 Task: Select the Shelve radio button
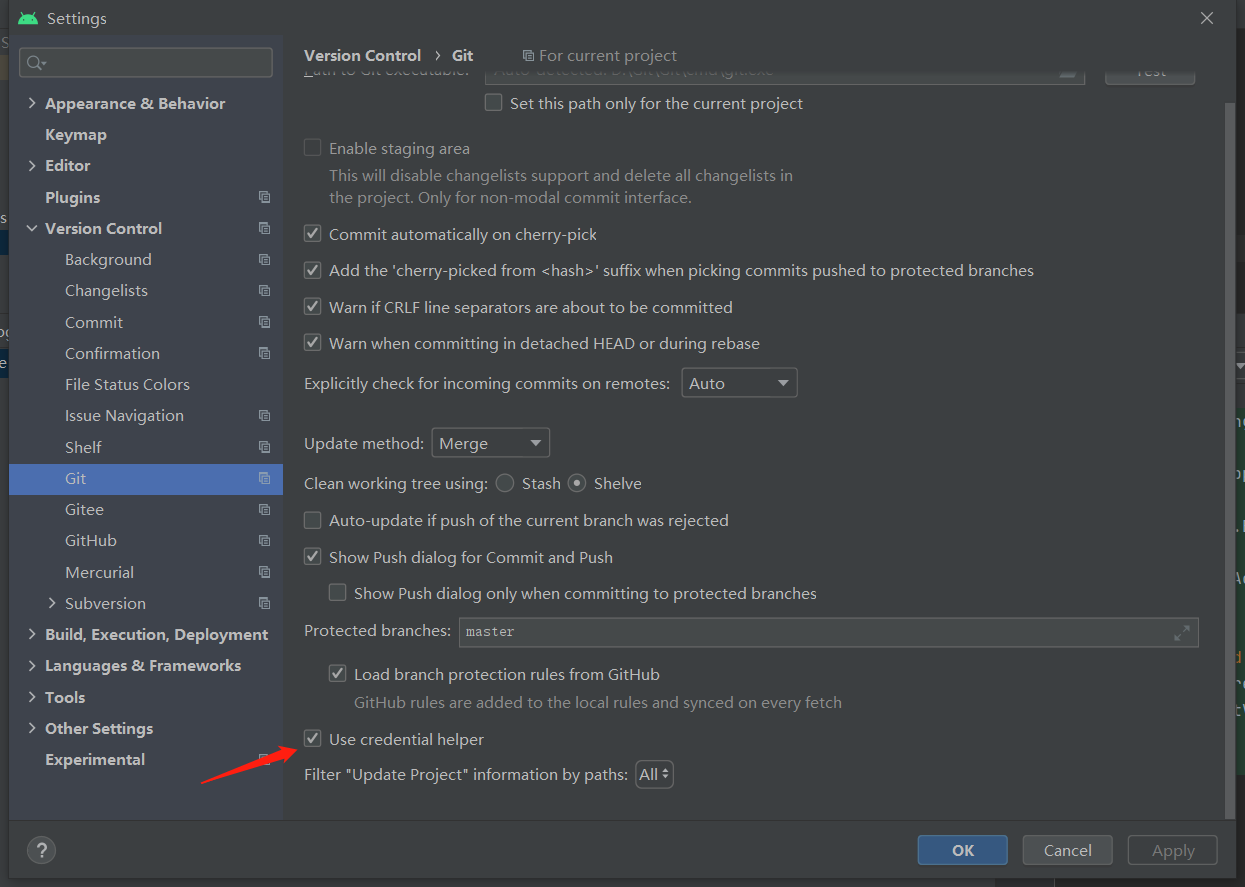coord(577,483)
